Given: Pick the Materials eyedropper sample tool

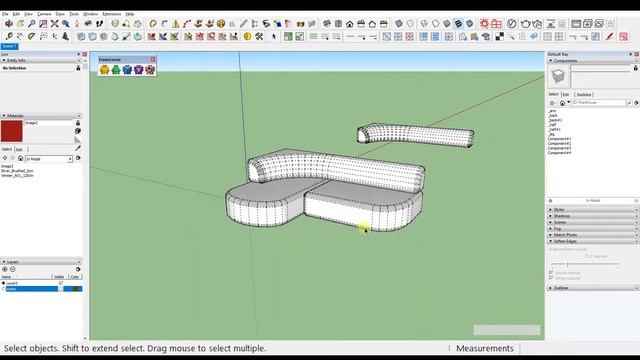Looking at the screenshot, I should (78, 148).
